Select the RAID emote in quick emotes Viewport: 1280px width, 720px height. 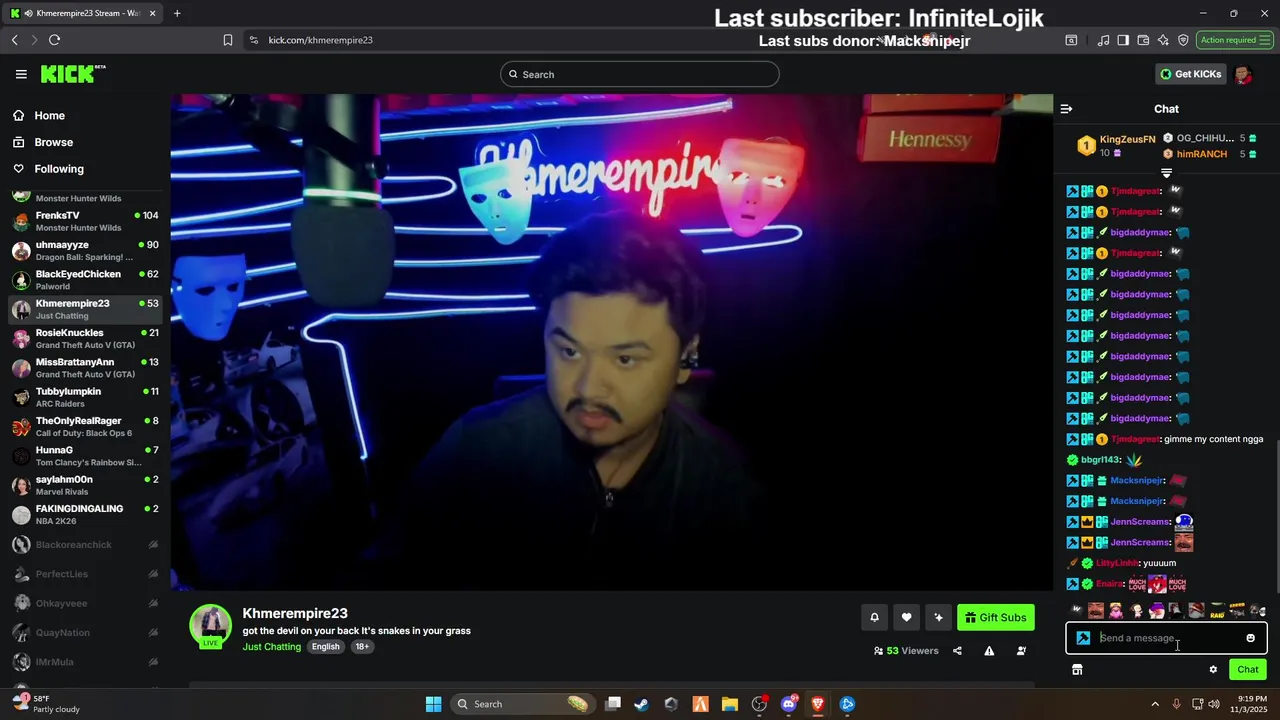point(1217,611)
